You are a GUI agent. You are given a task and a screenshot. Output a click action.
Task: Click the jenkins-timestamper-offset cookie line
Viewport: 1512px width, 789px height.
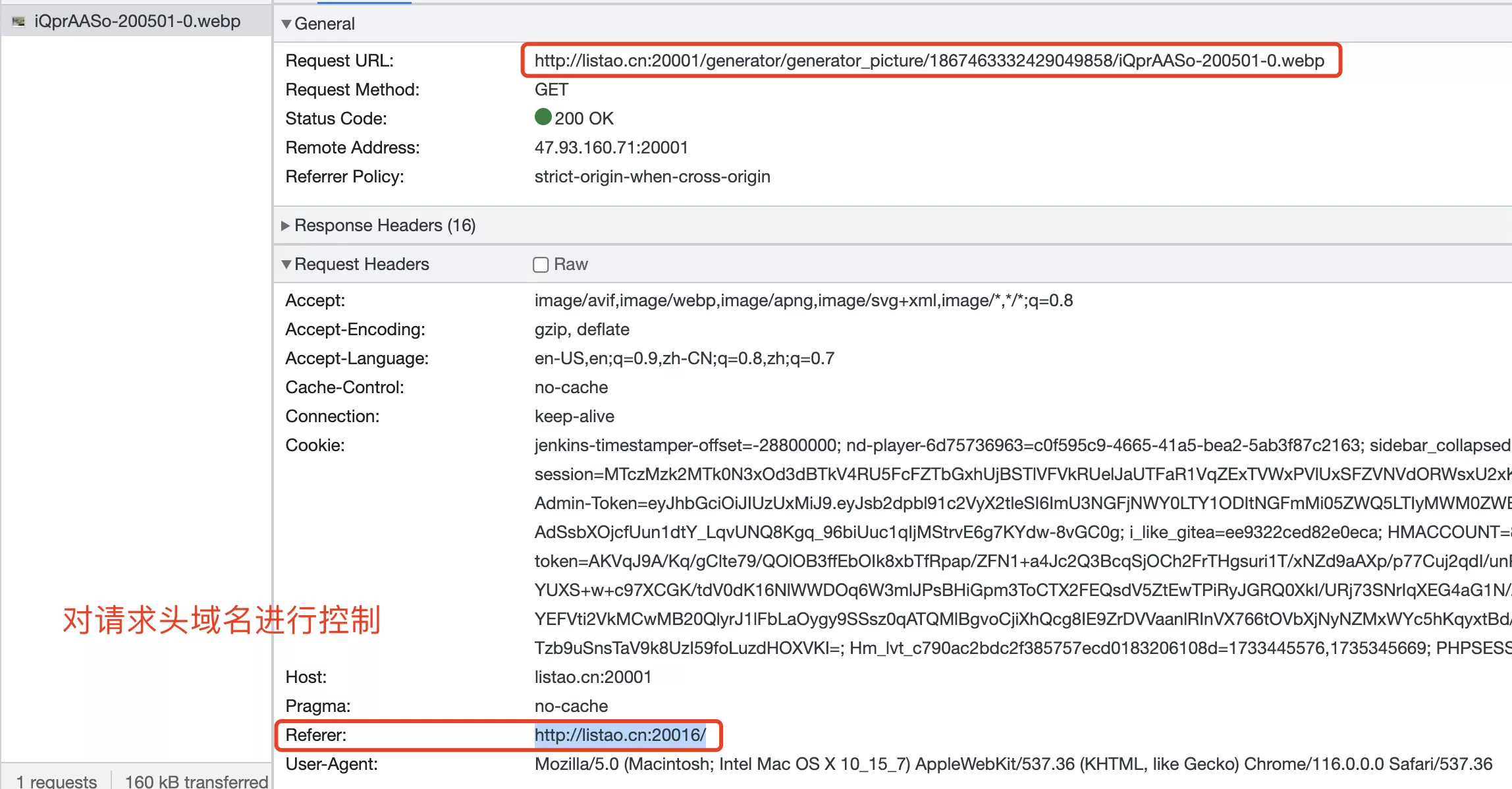click(x=1023, y=445)
